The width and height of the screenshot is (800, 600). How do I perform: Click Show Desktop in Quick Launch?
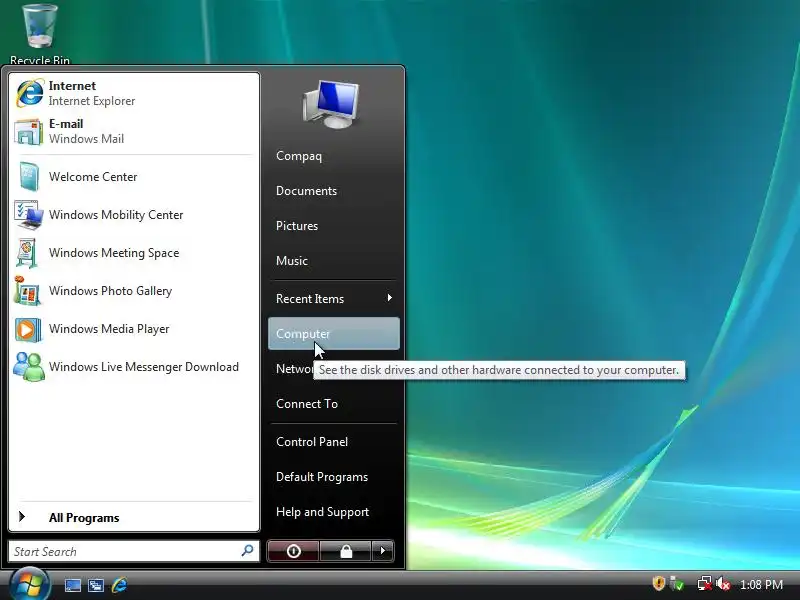[72, 585]
